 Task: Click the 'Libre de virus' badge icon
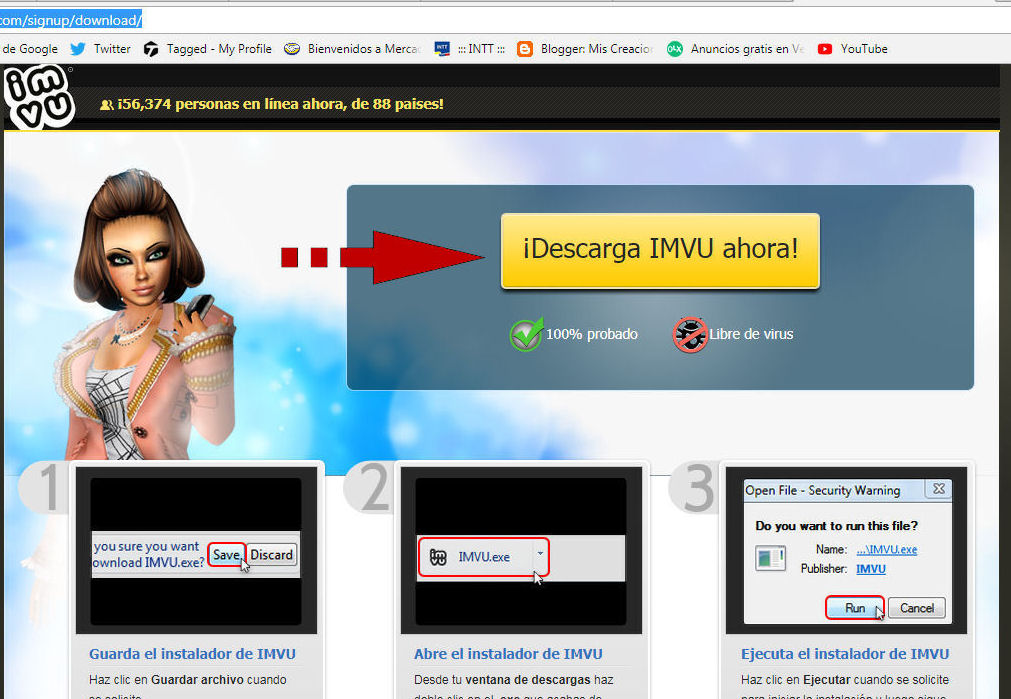click(x=689, y=334)
